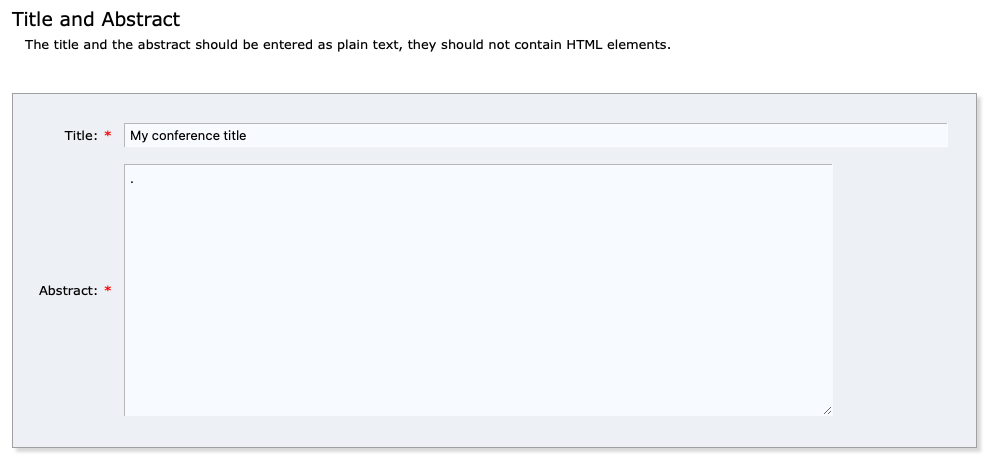
Task: Place cursor after the period in Abstract
Action: click(135, 181)
